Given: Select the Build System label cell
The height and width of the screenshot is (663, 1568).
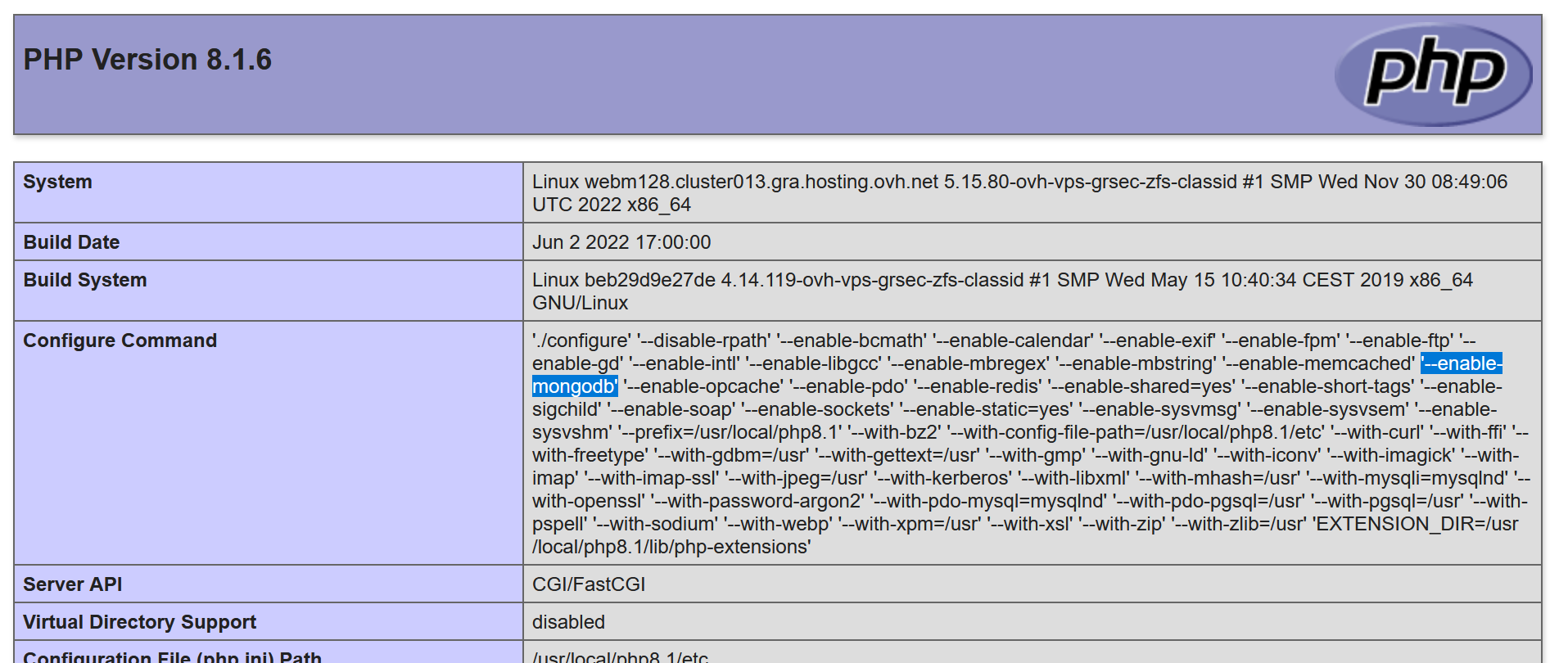Looking at the screenshot, I should [84, 280].
